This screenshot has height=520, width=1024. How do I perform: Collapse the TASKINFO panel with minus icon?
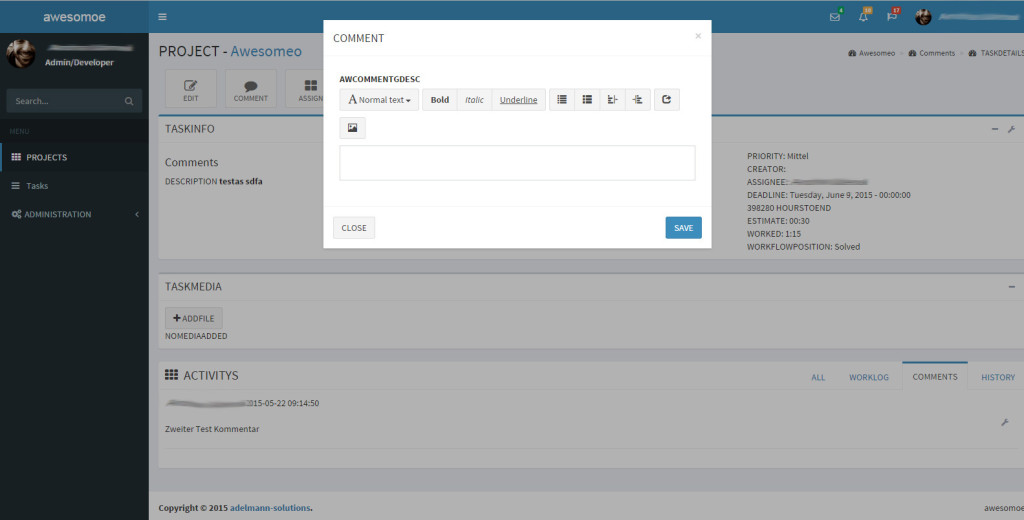(995, 129)
